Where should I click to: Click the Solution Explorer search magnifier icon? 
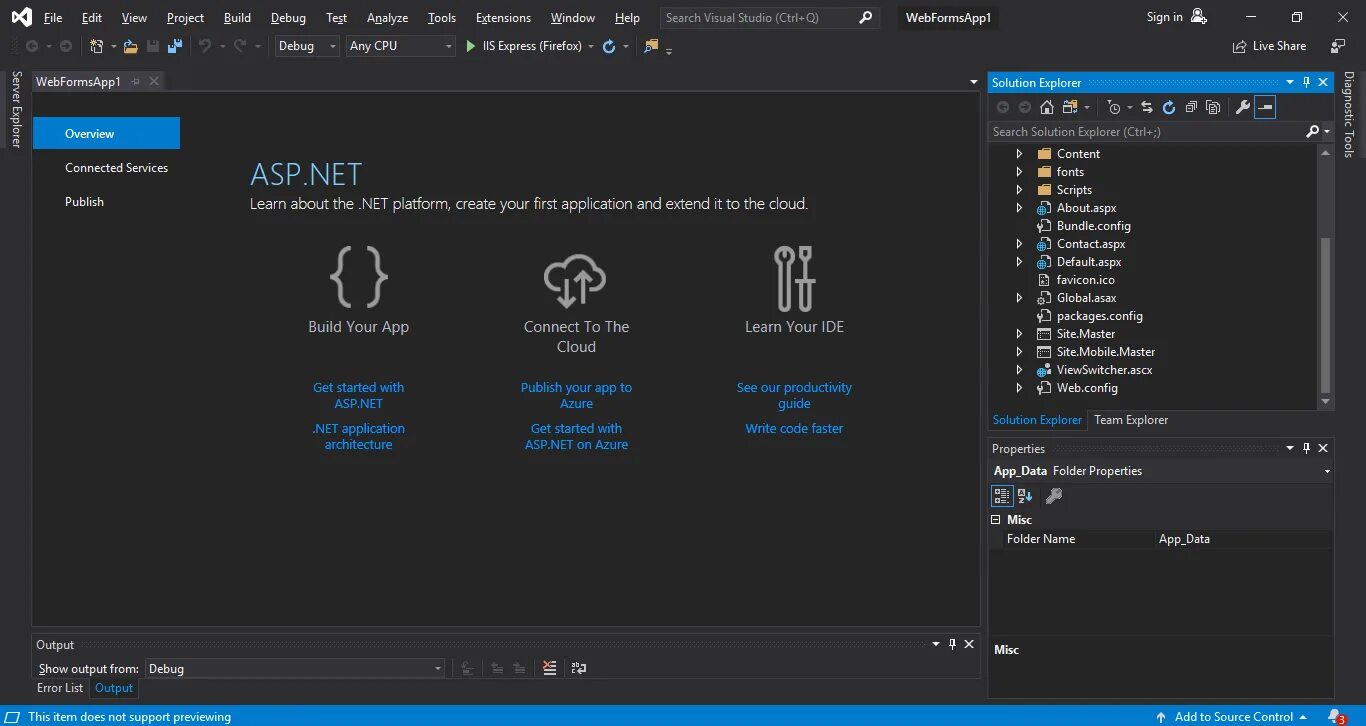(1313, 132)
